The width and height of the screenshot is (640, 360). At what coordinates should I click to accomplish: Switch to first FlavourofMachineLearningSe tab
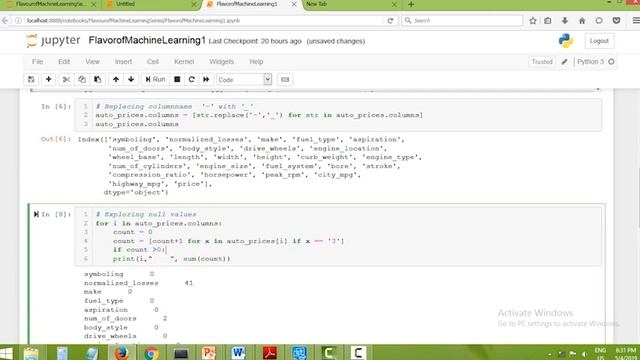[x=50, y=4]
